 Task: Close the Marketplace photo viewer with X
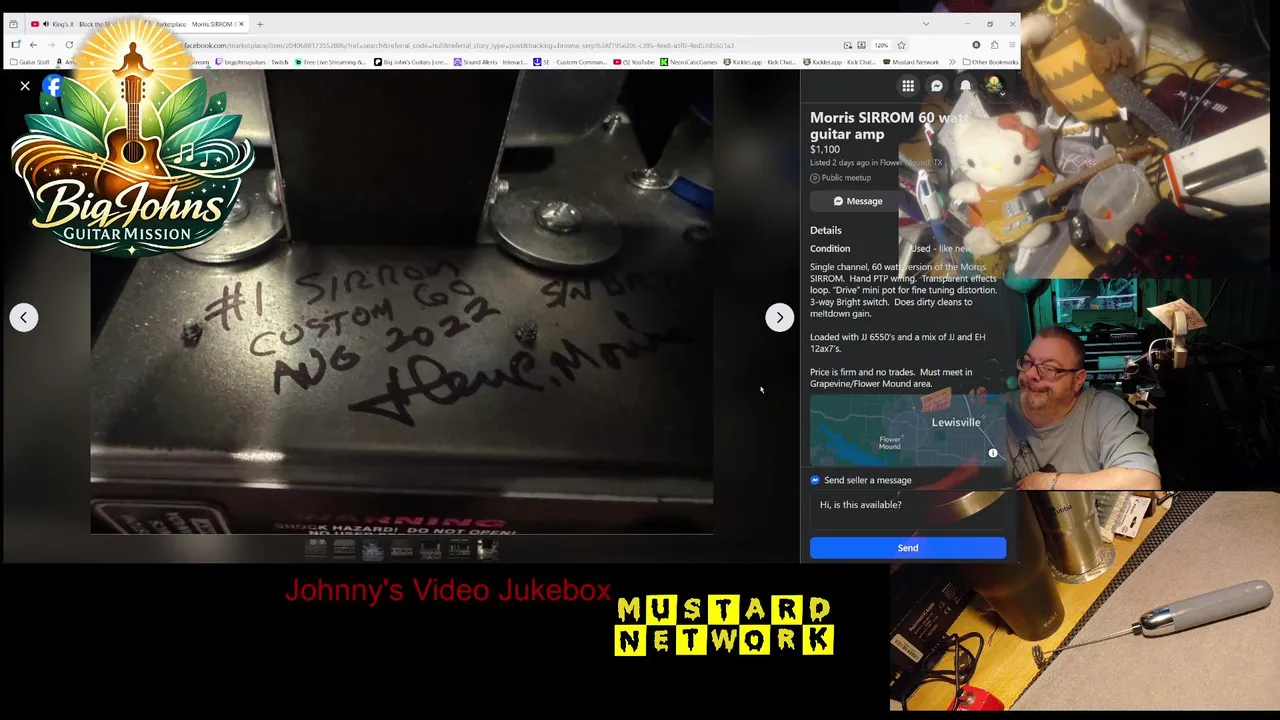coord(25,86)
